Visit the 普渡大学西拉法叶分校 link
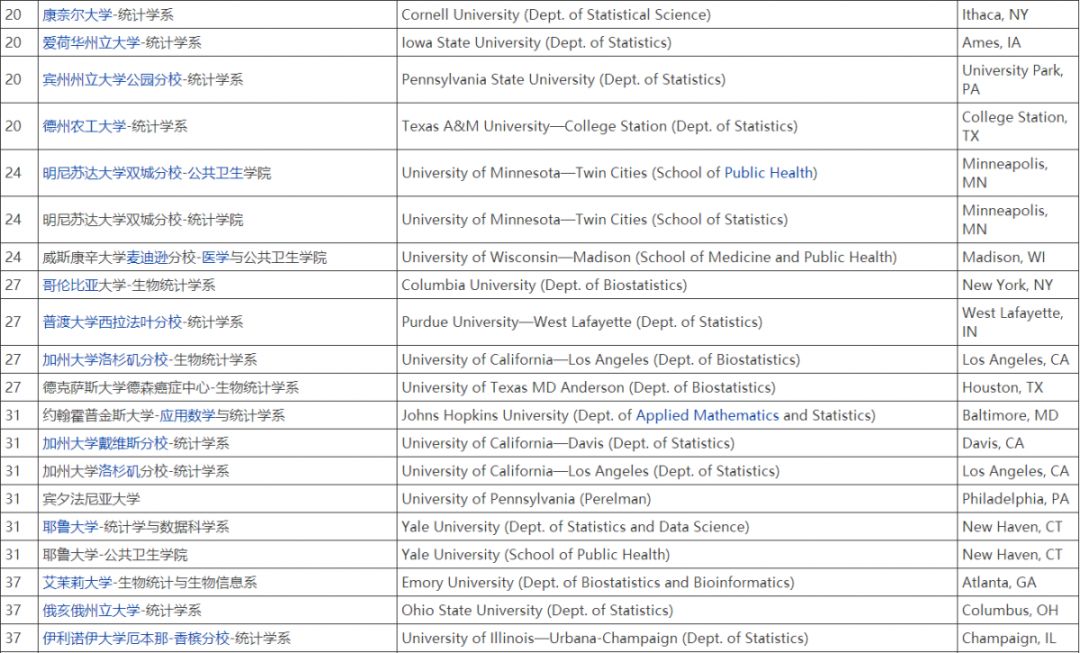This screenshot has height=653, width=1080. coord(112,322)
